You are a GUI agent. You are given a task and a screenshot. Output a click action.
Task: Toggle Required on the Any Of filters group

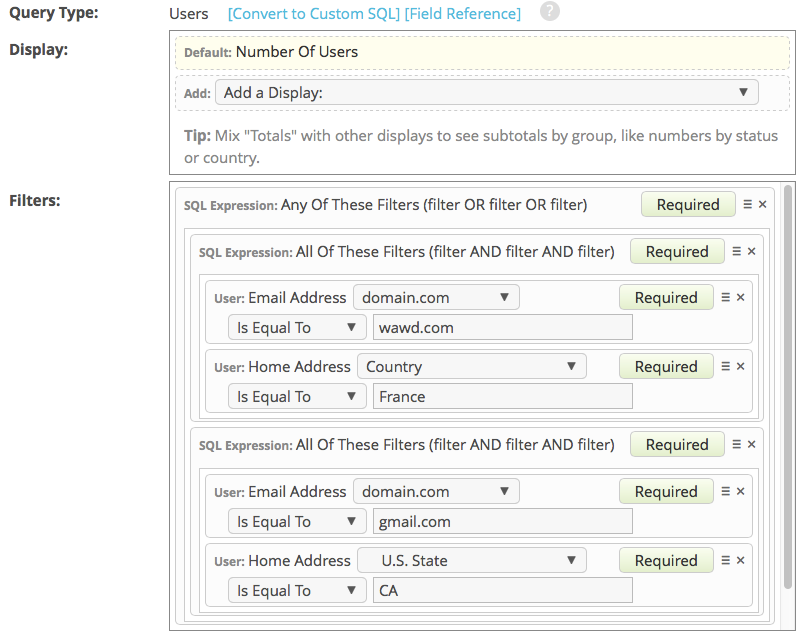[688, 204]
